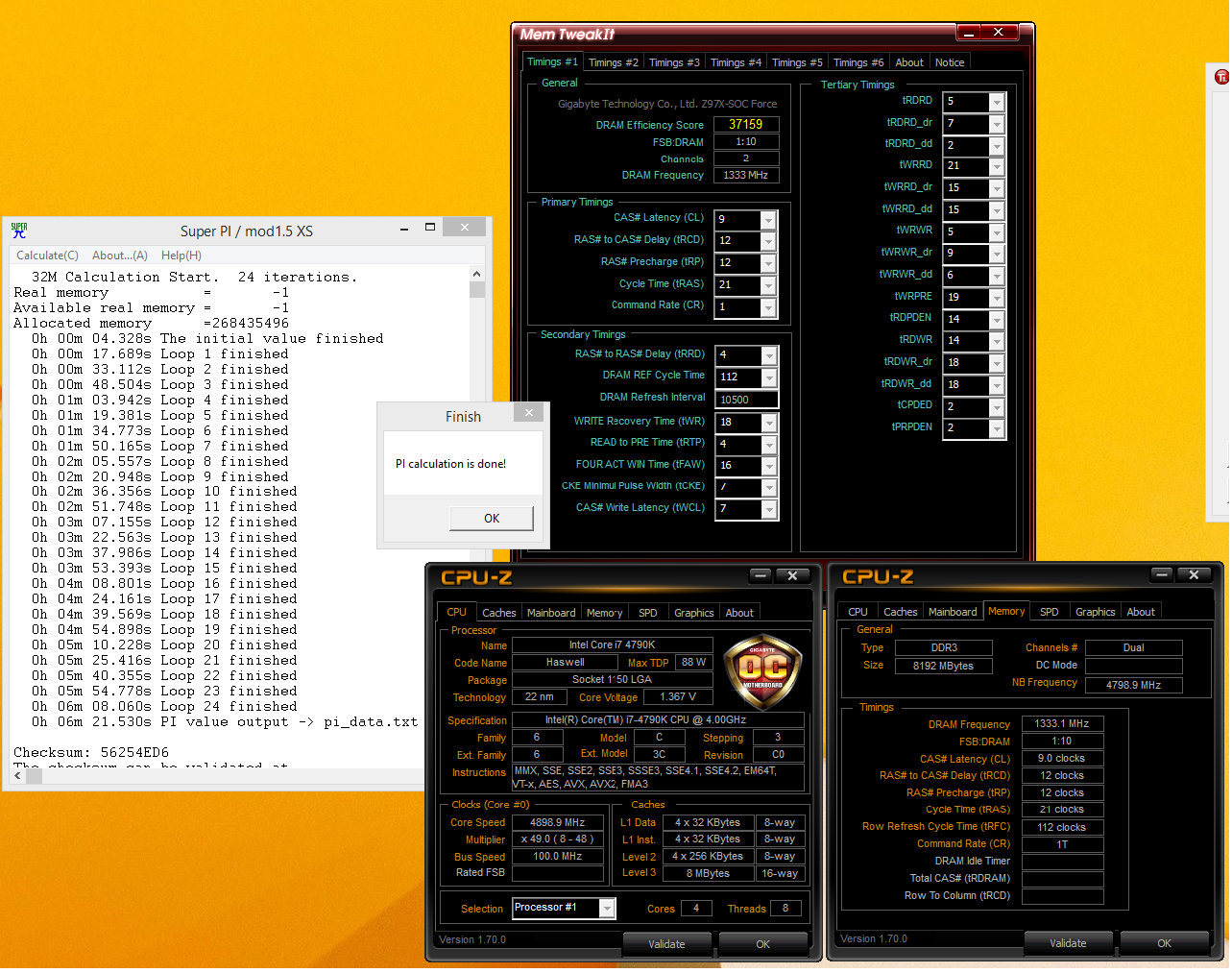The width and height of the screenshot is (1232, 973).
Task: Click OK in right CPU-Z Memory window
Action: [1164, 943]
